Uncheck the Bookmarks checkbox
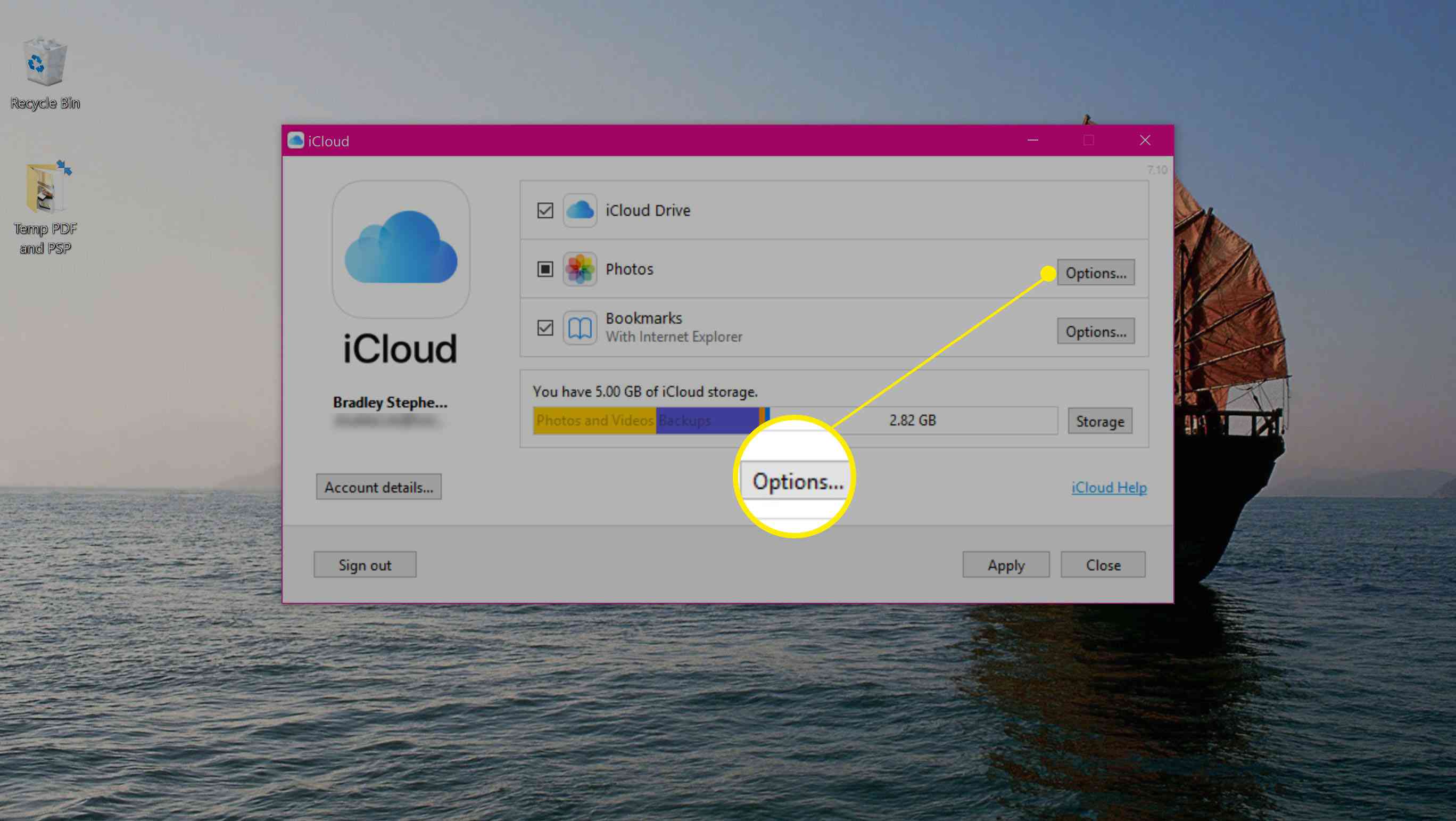The height and width of the screenshot is (821, 1456). pos(545,328)
